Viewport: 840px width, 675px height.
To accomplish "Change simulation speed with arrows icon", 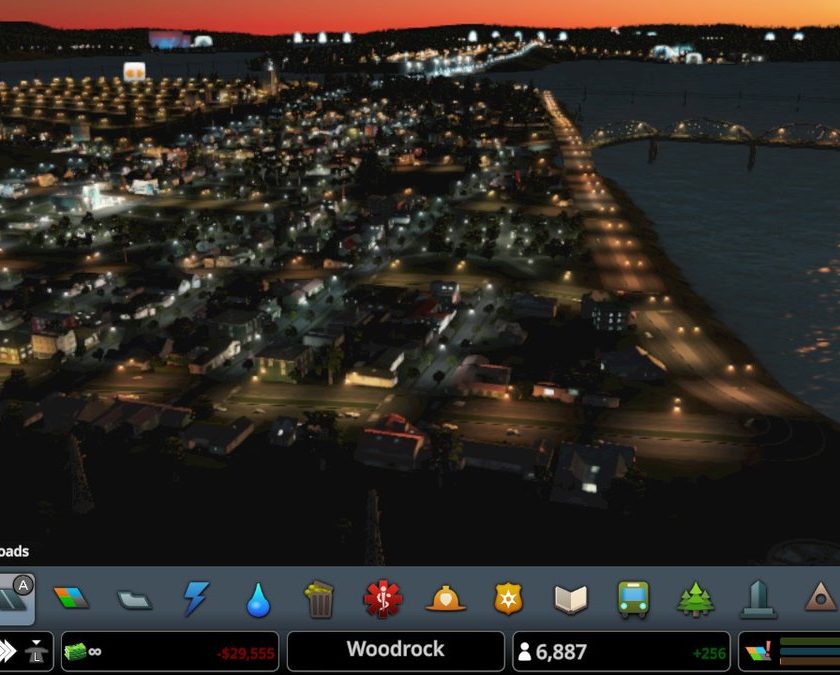I will (x=8, y=651).
